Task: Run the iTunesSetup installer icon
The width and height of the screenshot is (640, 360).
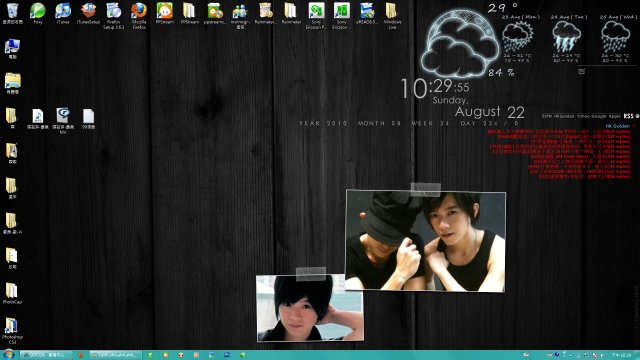Action: (x=89, y=13)
